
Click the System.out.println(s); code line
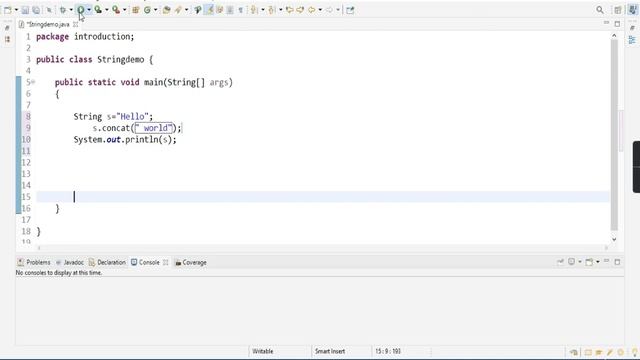tap(125, 140)
